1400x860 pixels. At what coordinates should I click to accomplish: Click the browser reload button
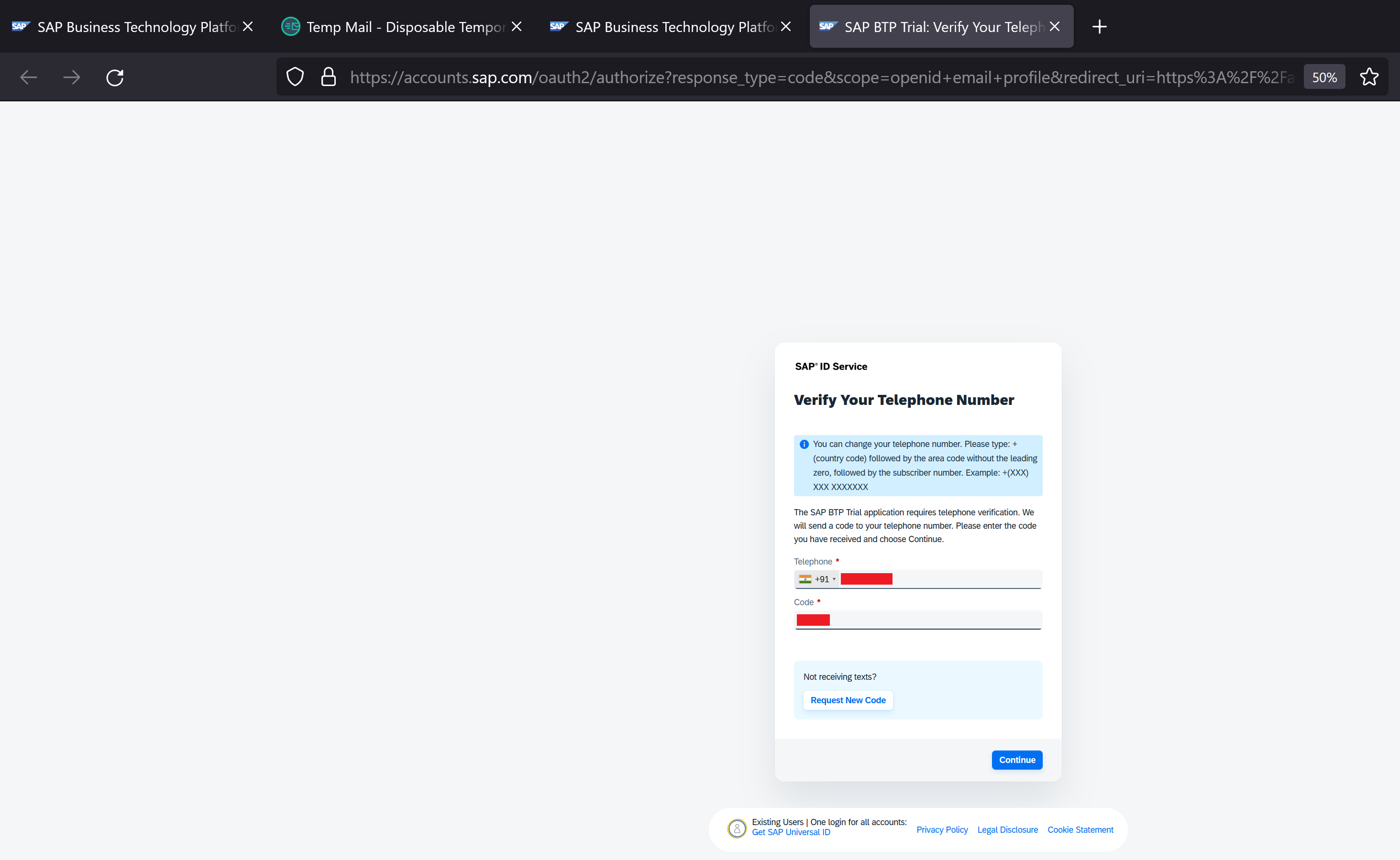click(115, 77)
